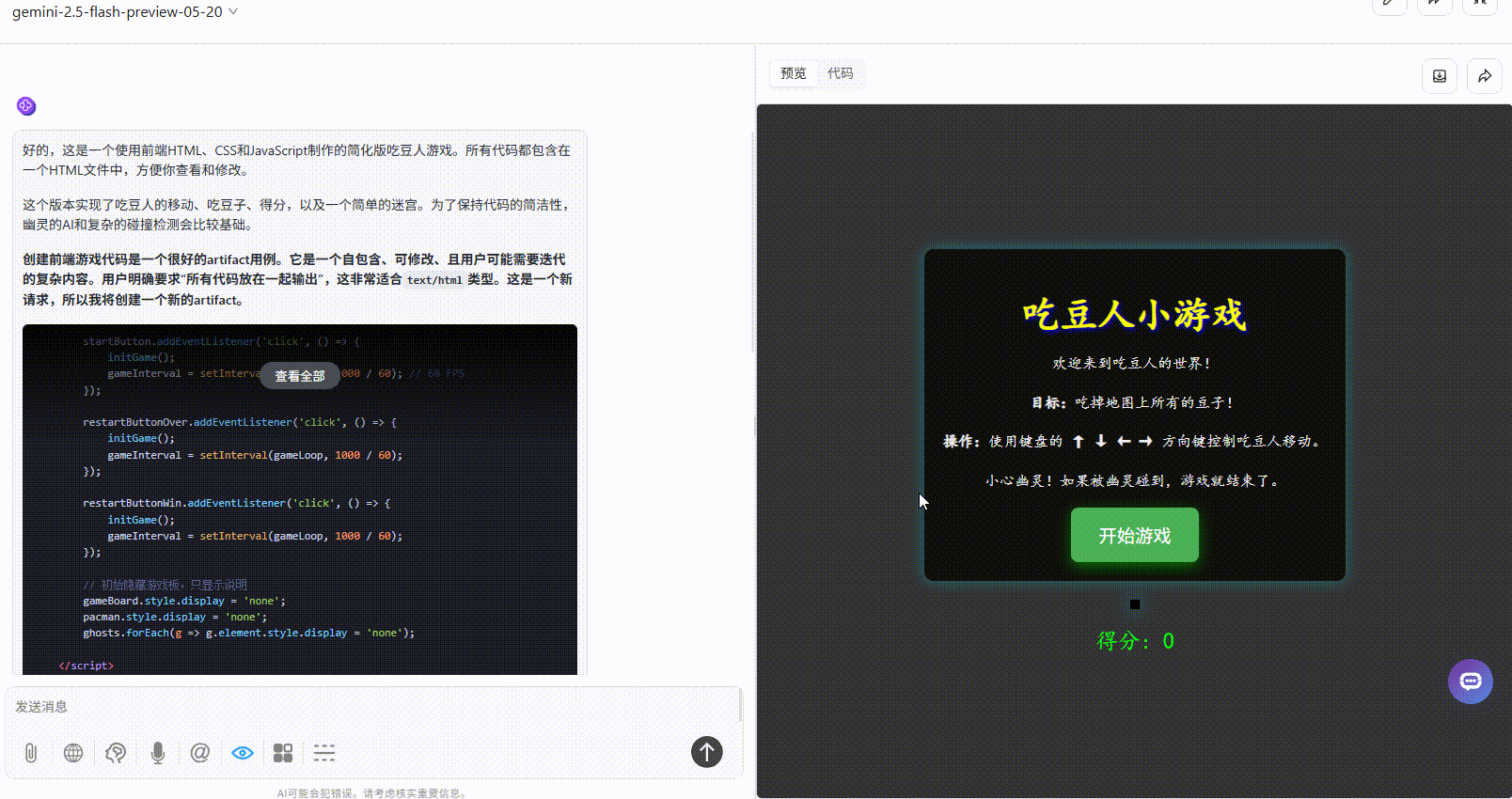Click the AI可能会犯错误 disclaimer text
The image size is (1512, 799).
(371, 793)
